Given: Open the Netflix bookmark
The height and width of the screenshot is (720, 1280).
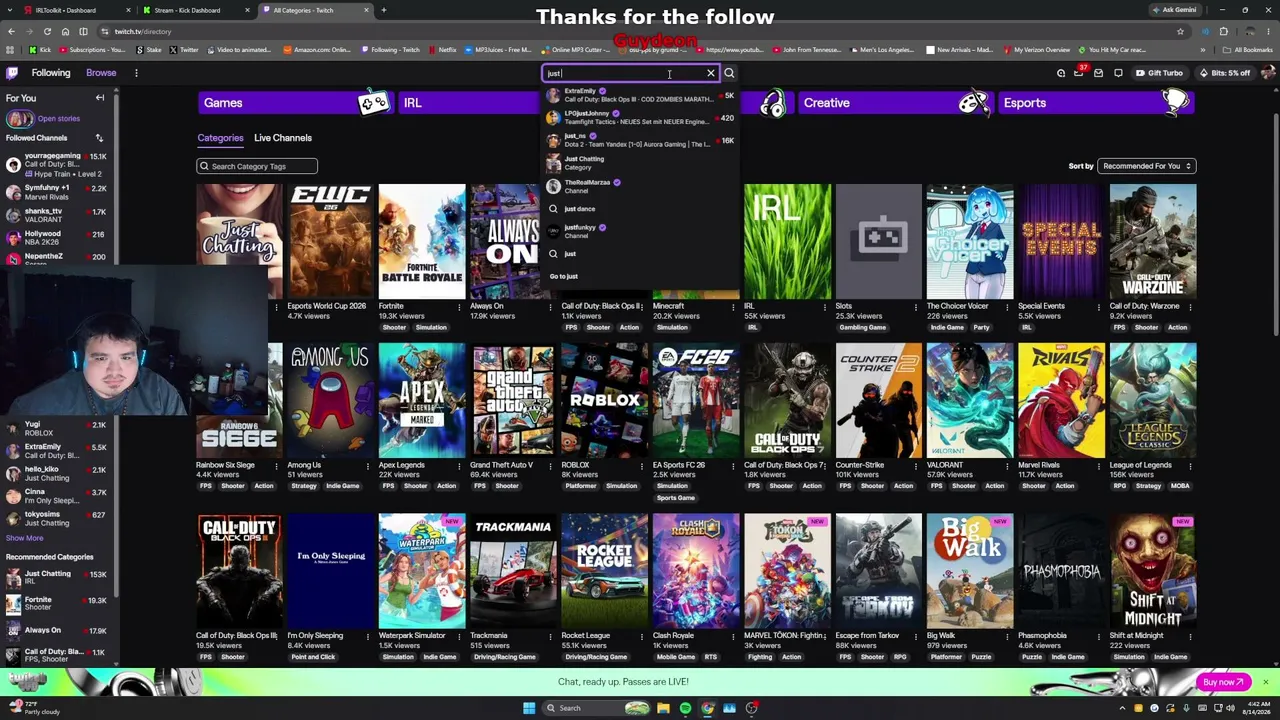Looking at the screenshot, I should [x=442, y=50].
